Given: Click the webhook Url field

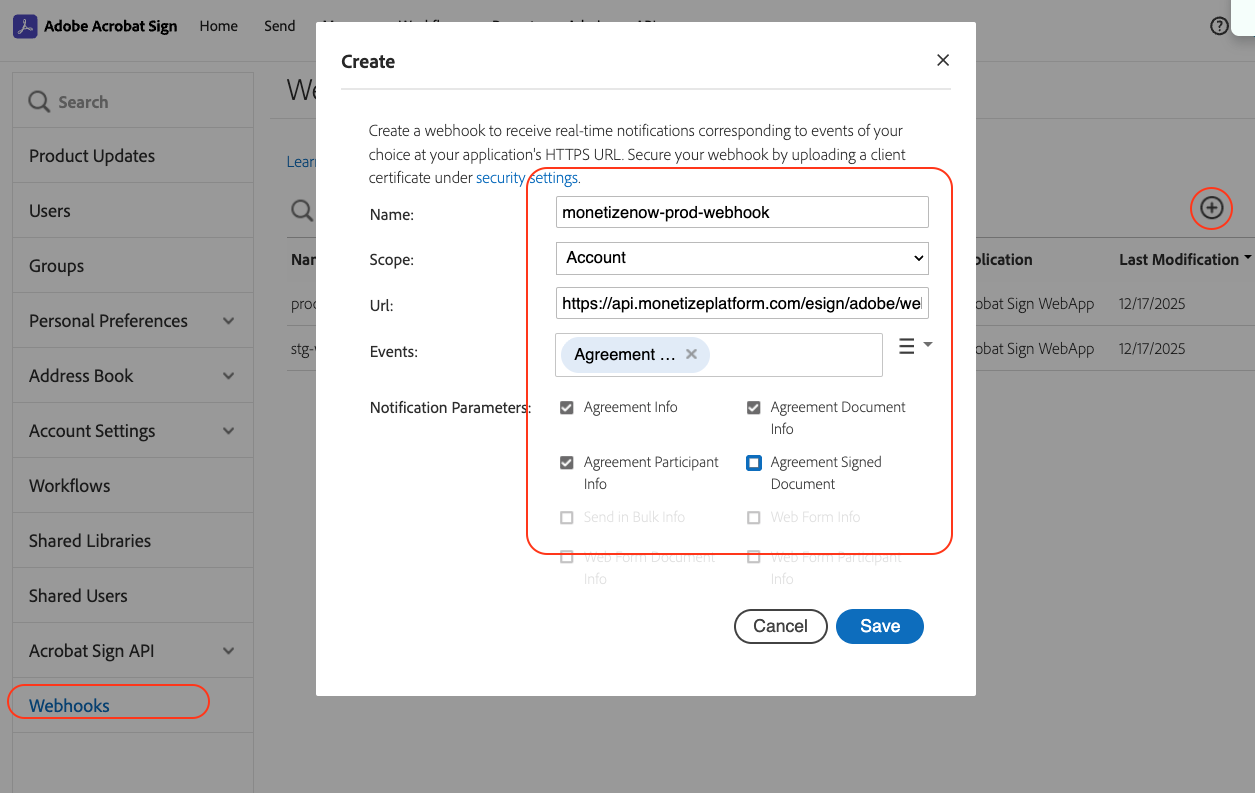Looking at the screenshot, I should click(742, 303).
